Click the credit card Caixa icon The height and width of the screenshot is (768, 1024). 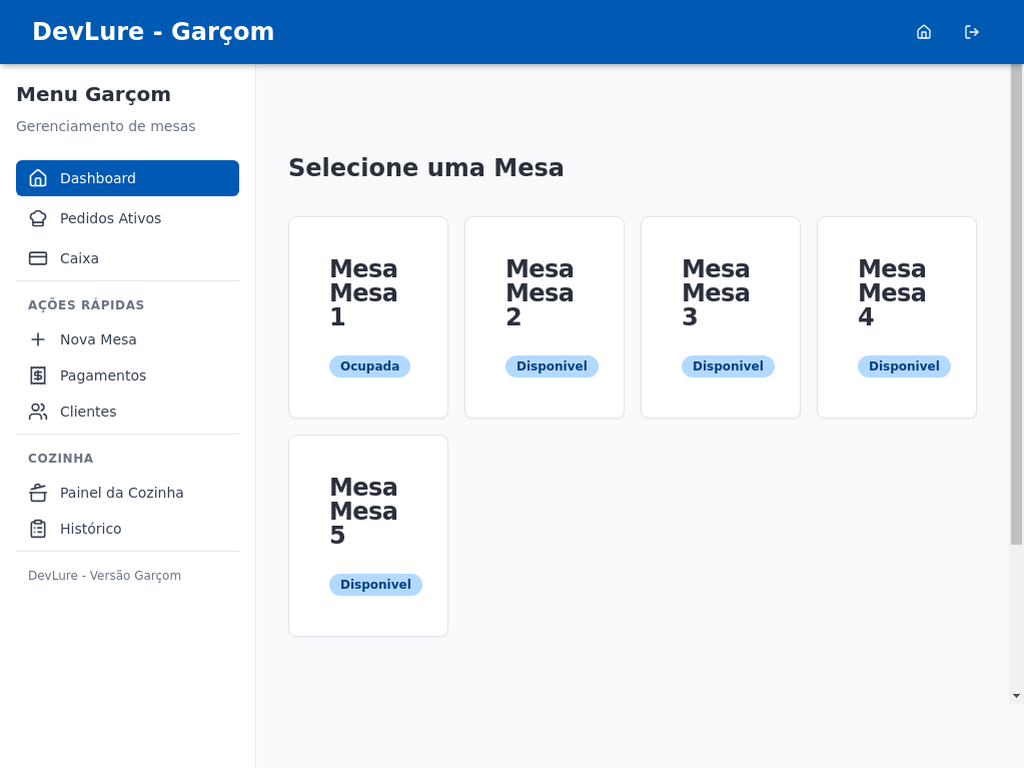pos(38,258)
